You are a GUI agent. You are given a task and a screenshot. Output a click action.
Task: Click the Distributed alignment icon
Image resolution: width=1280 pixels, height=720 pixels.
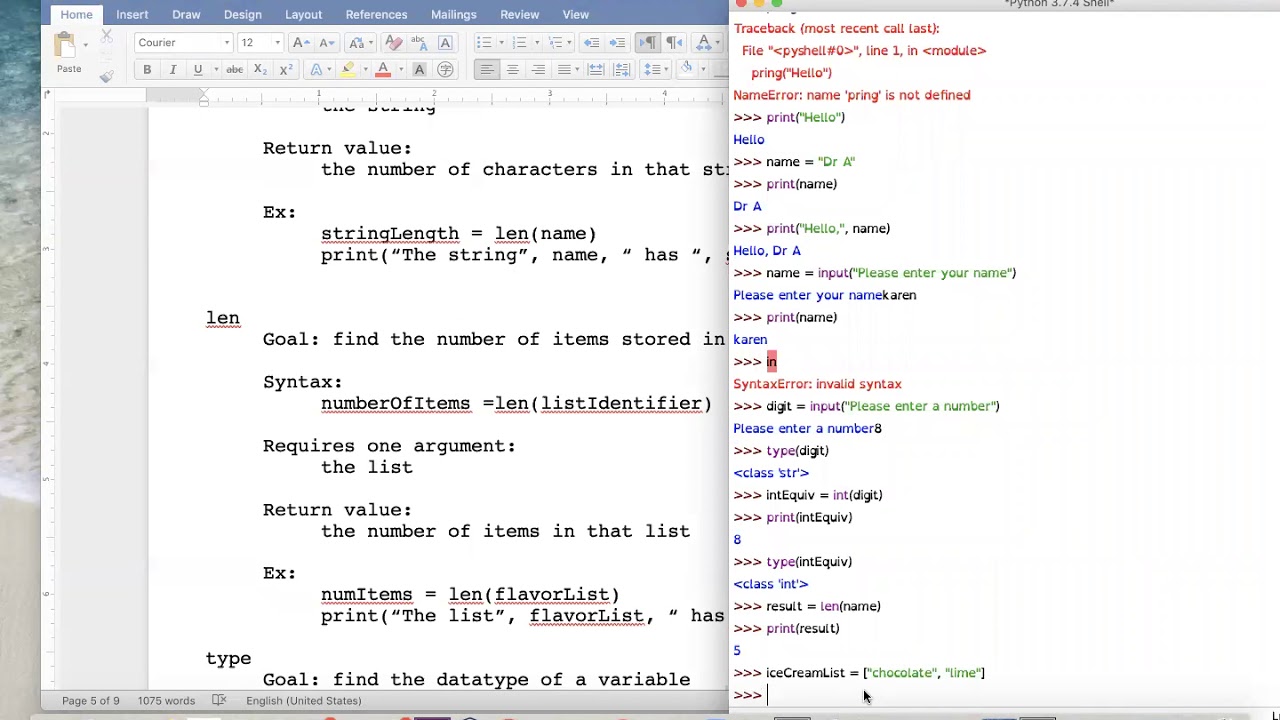(x=595, y=69)
